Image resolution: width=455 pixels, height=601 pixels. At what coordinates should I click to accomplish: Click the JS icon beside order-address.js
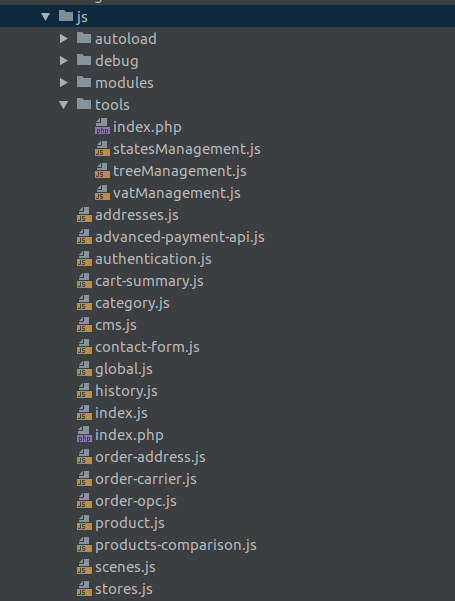point(84,456)
